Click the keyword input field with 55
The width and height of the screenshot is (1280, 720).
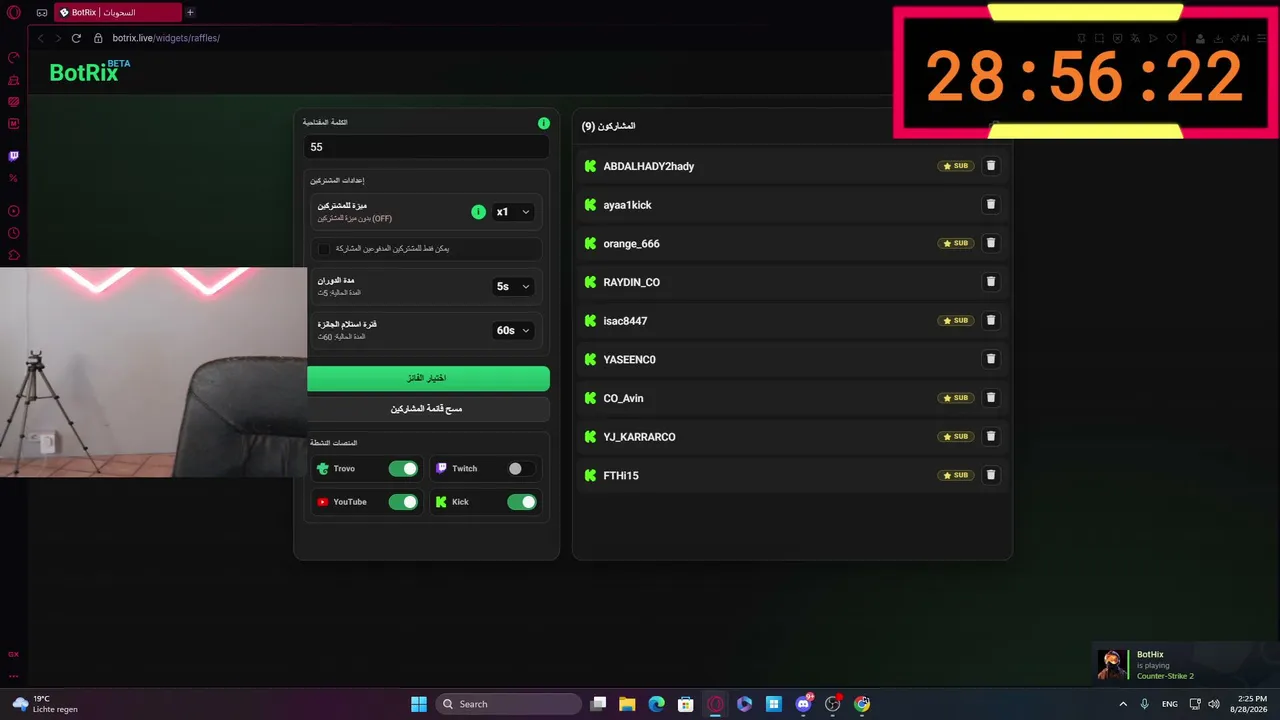tap(427, 147)
